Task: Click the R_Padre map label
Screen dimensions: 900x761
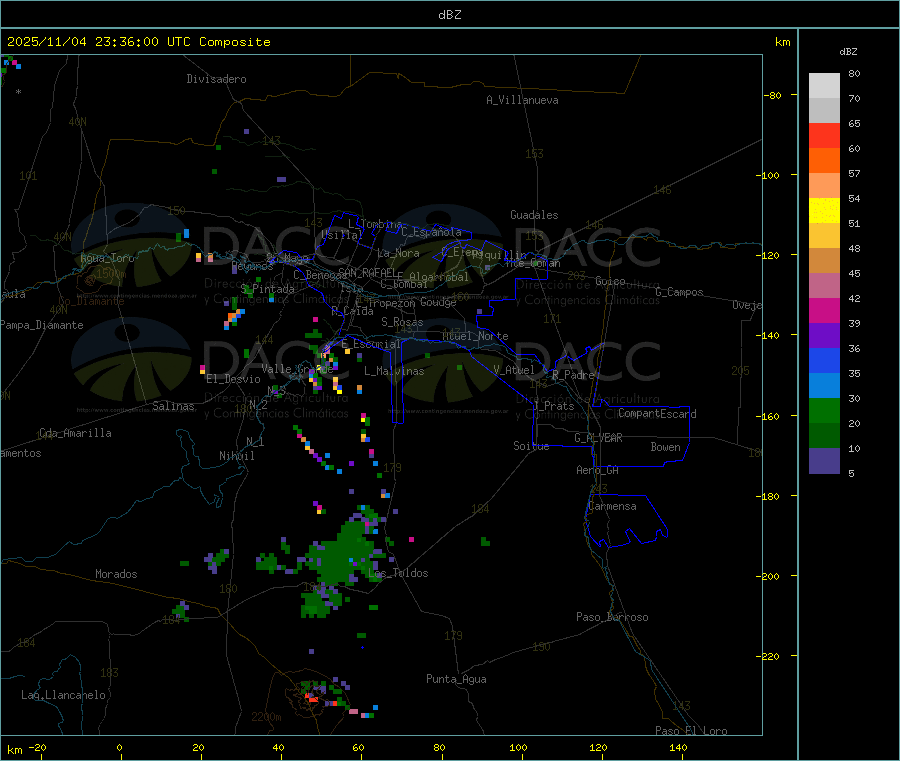Action: tap(573, 375)
